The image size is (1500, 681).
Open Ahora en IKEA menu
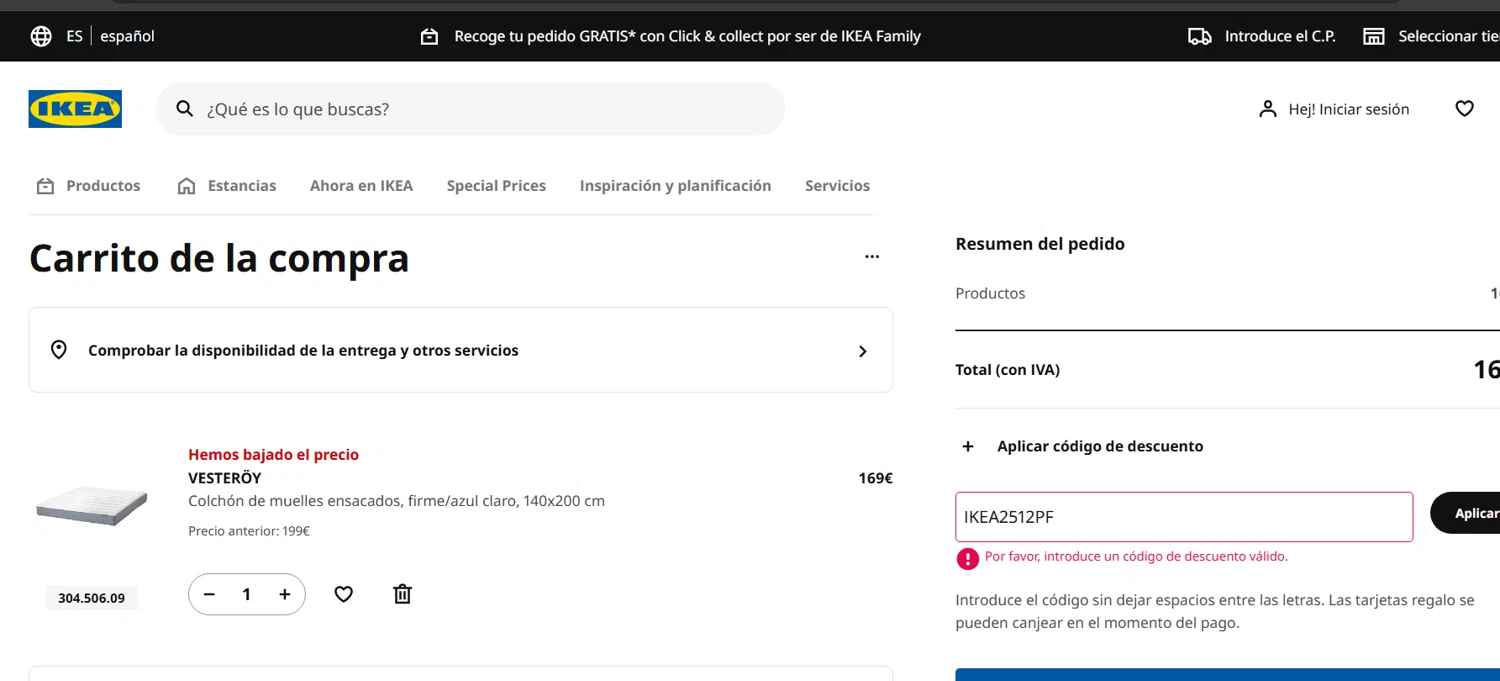(x=361, y=186)
